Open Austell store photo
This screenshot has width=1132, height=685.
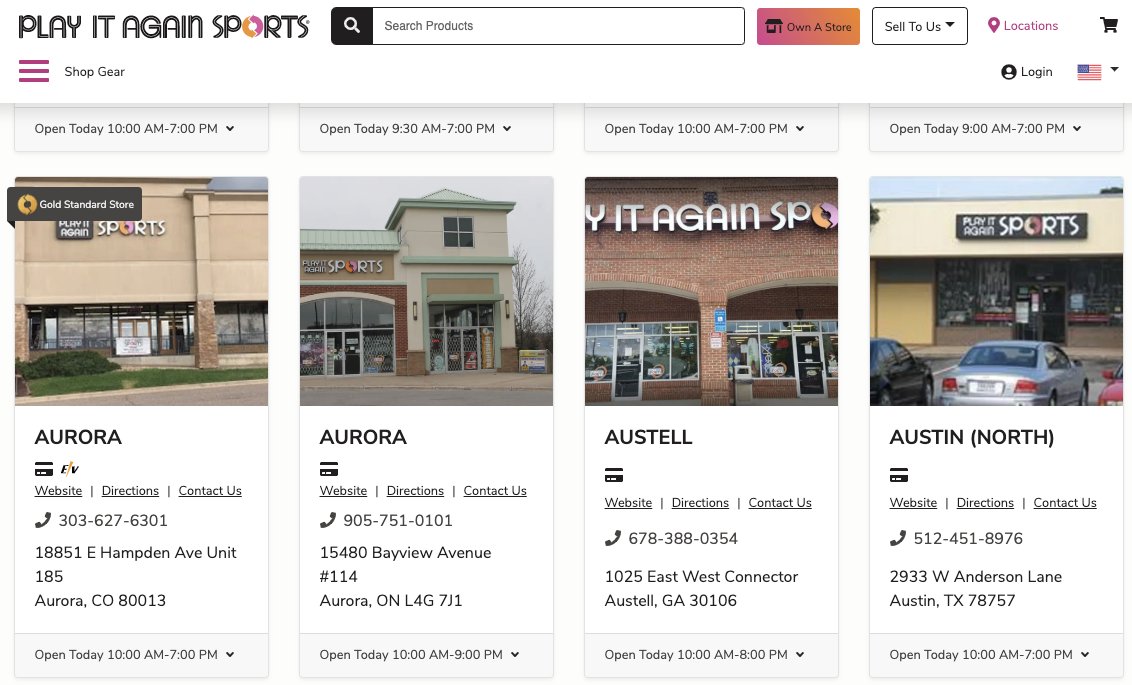click(711, 291)
